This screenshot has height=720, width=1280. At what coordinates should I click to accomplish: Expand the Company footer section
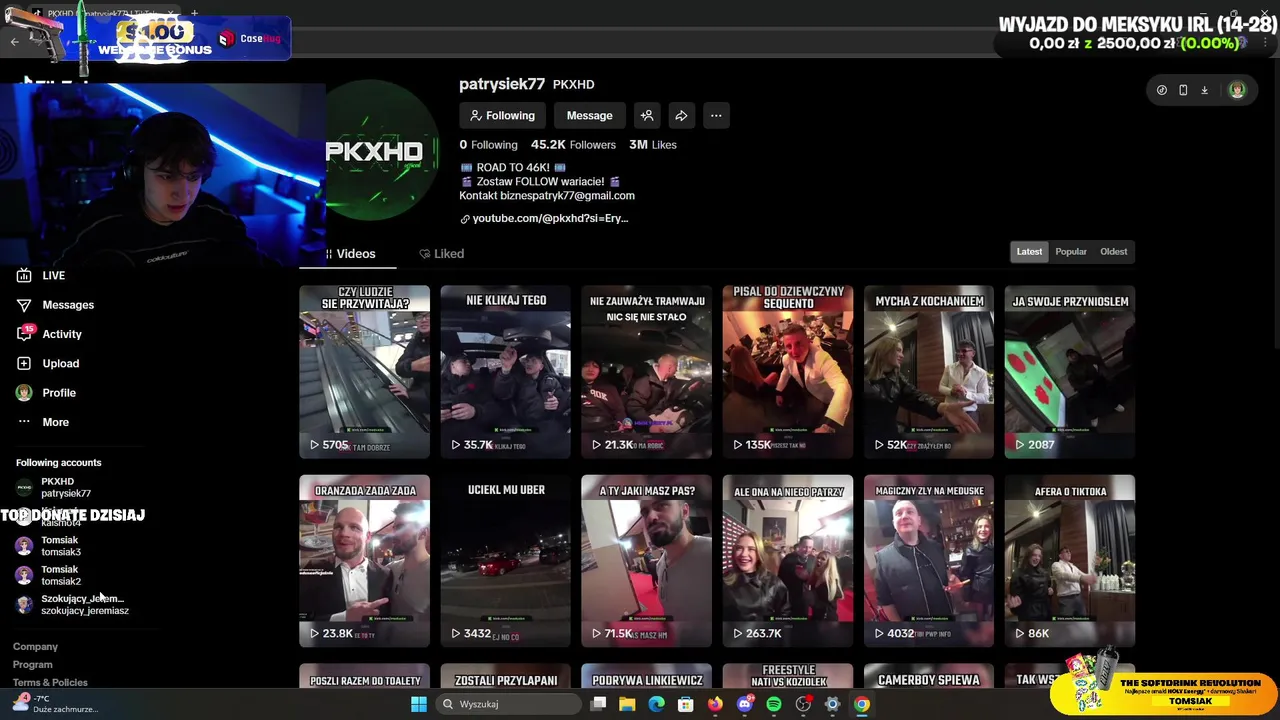coord(35,647)
